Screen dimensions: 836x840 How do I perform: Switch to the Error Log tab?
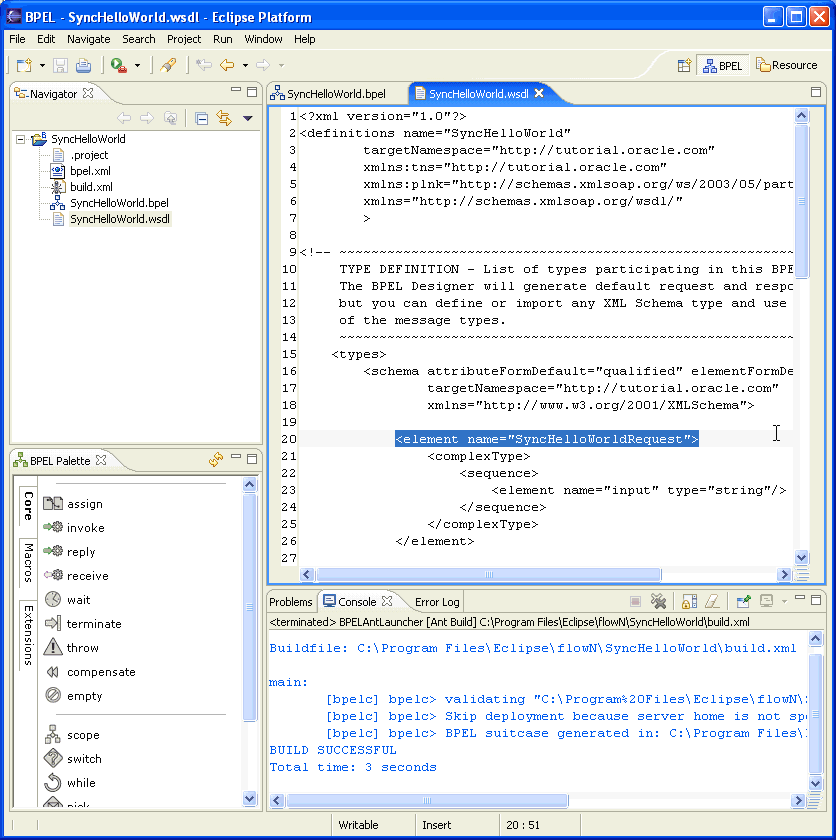(x=436, y=602)
